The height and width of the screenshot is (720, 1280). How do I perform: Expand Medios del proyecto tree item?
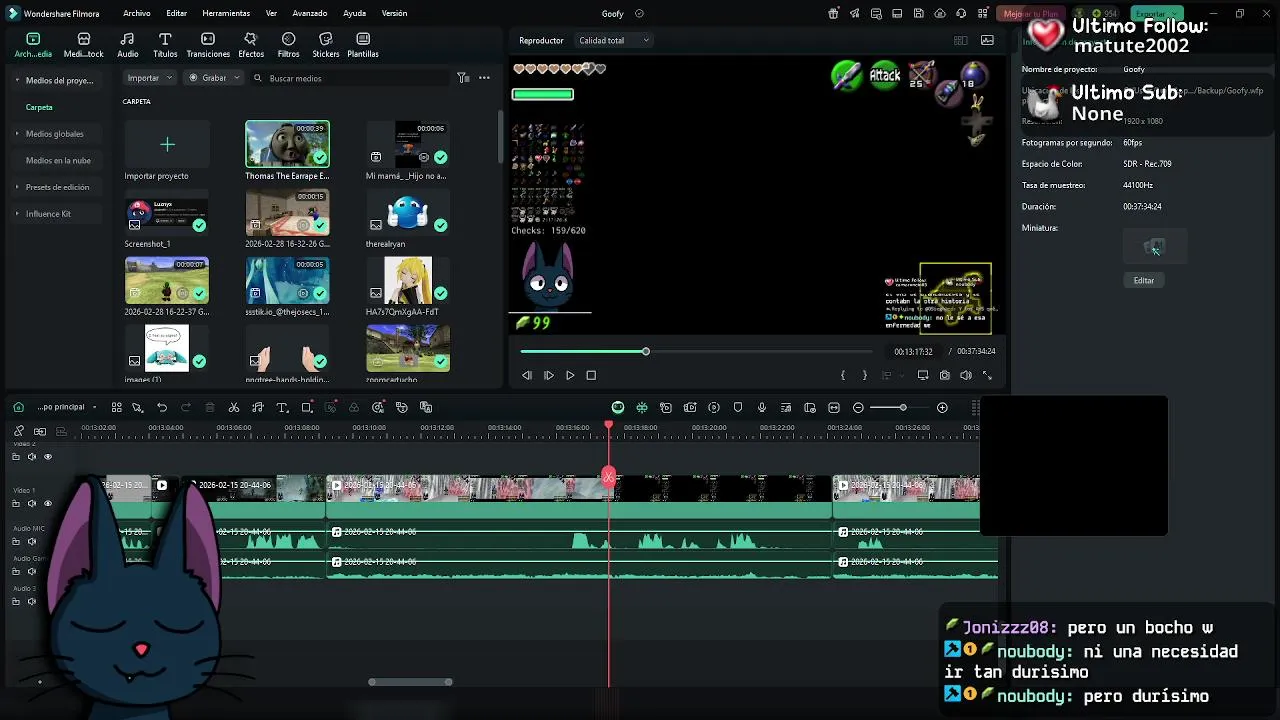pyautogui.click(x=56, y=80)
